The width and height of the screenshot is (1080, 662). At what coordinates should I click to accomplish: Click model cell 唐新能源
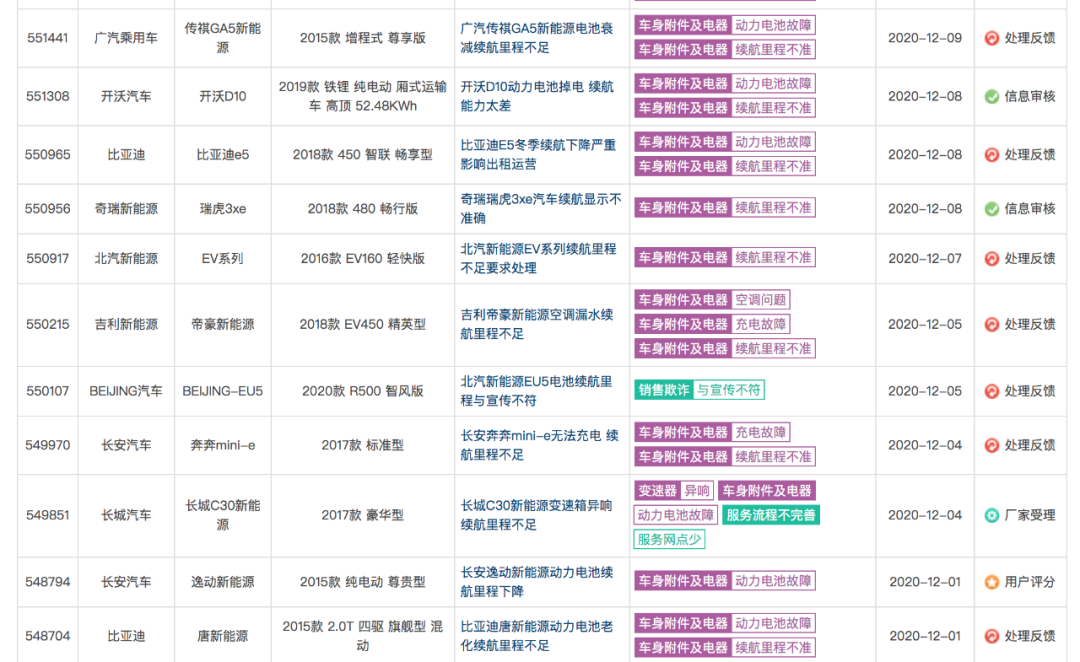pos(222,636)
